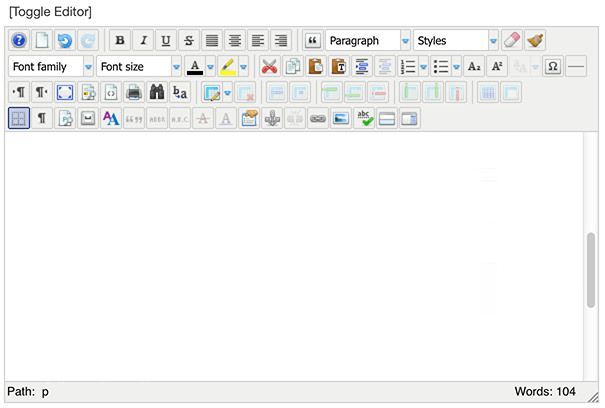Click the New Document icon
This screenshot has height=408, width=605.
click(x=42, y=40)
